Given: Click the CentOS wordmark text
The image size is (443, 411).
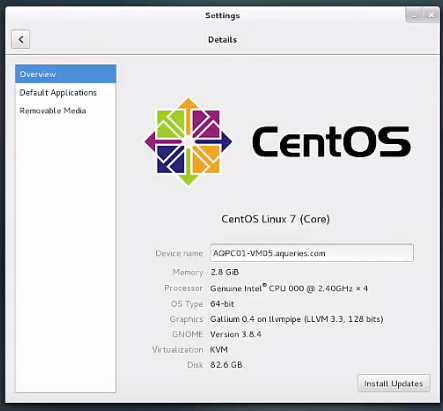Looking at the screenshot, I should pyautogui.click(x=331, y=142).
